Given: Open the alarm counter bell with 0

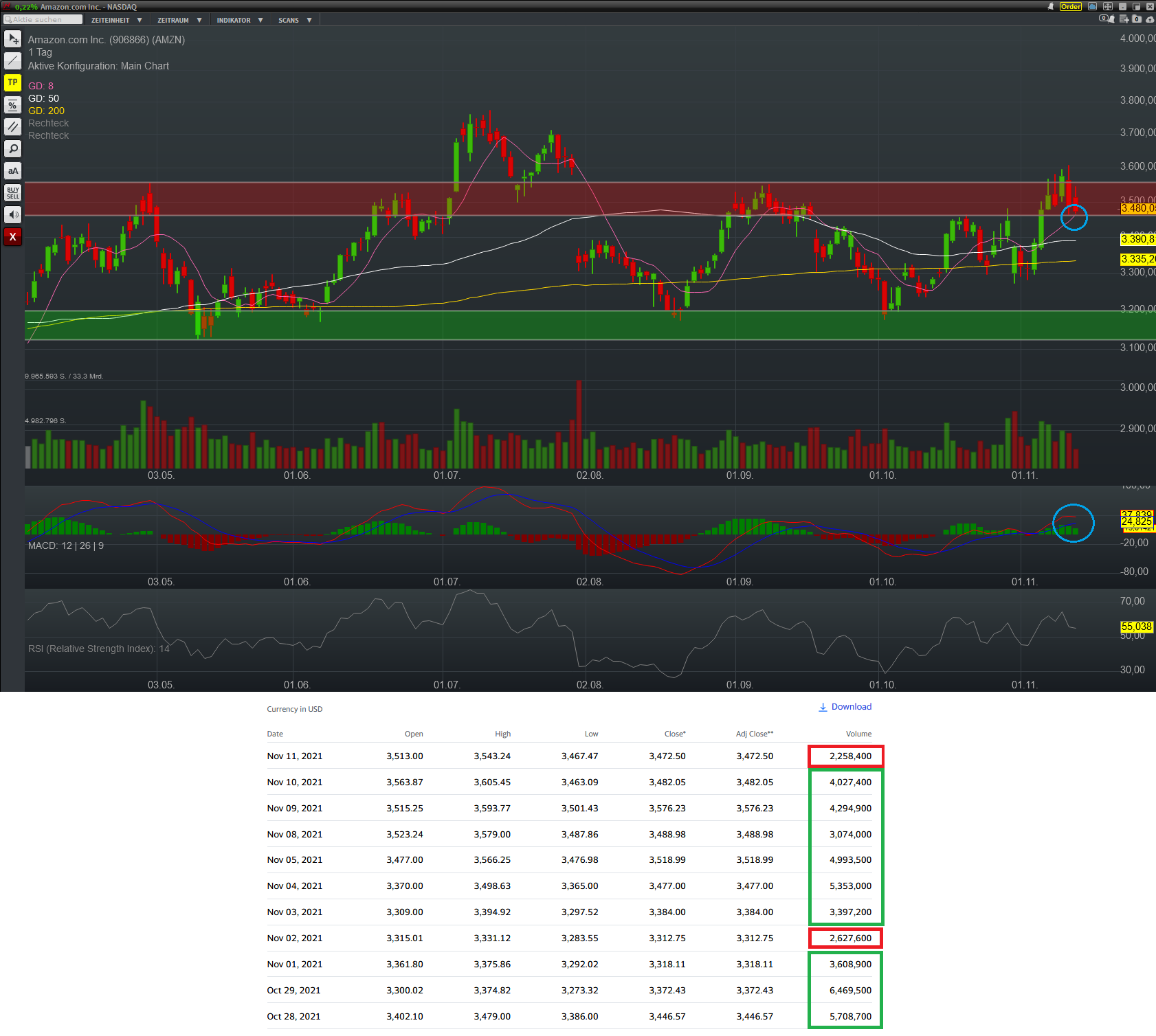Looking at the screenshot, I should [x=1107, y=19].
